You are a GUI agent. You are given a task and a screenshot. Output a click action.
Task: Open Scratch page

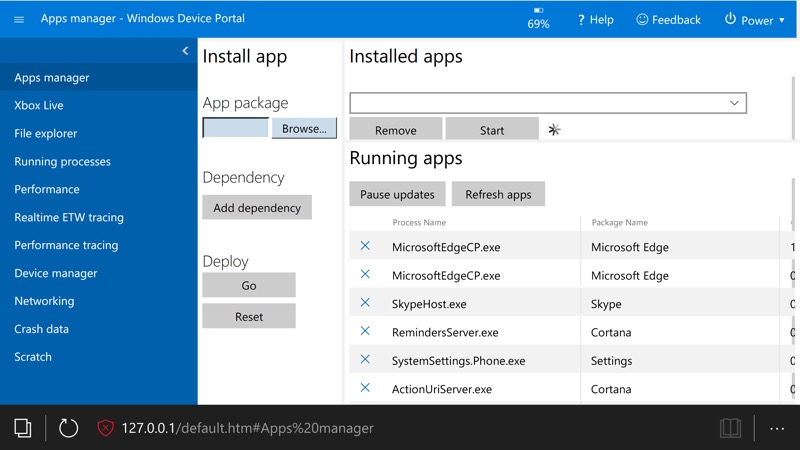(33, 357)
